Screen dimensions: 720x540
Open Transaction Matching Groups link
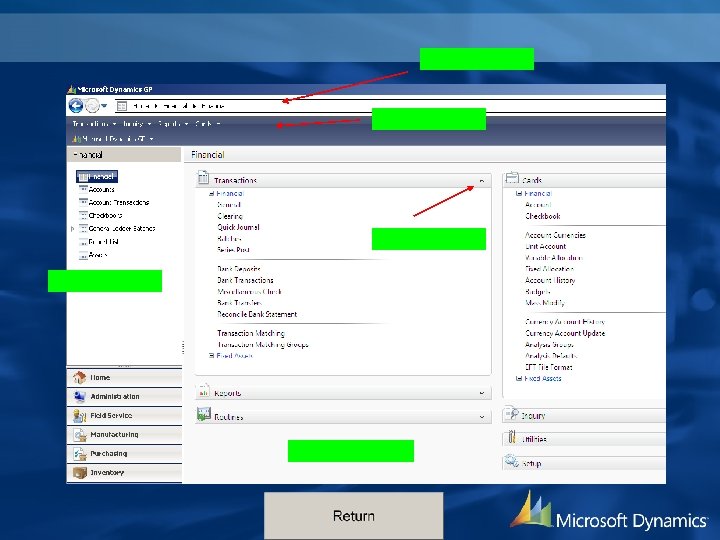[263, 345]
